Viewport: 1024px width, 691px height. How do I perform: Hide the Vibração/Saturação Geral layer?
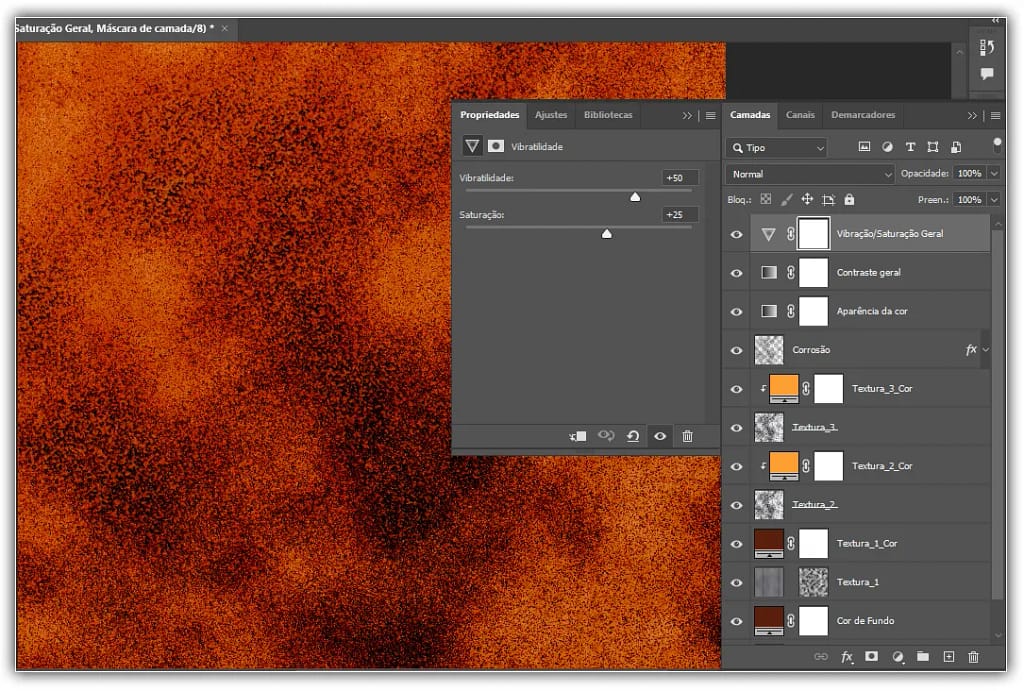(x=736, y=234)
